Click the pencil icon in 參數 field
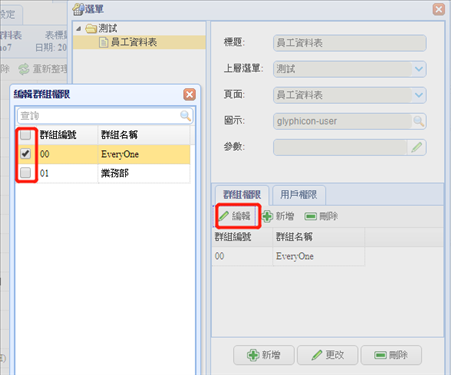 click(417, 147)
